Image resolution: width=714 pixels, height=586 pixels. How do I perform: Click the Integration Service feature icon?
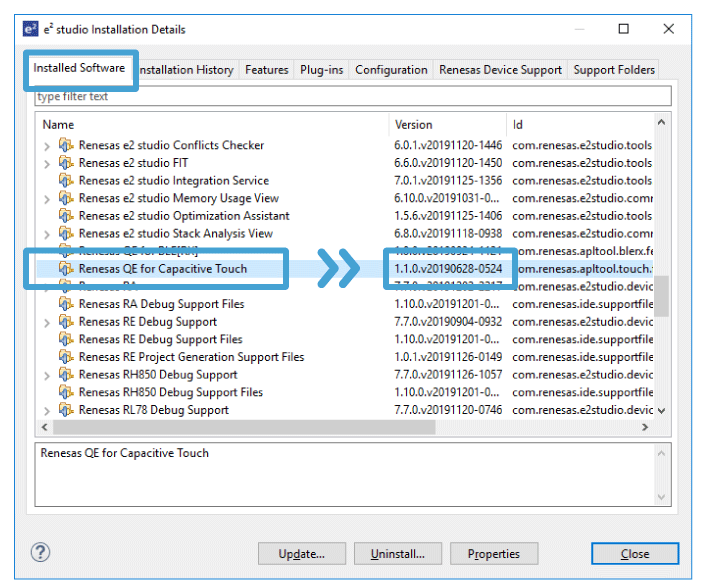tap(66, 181)
